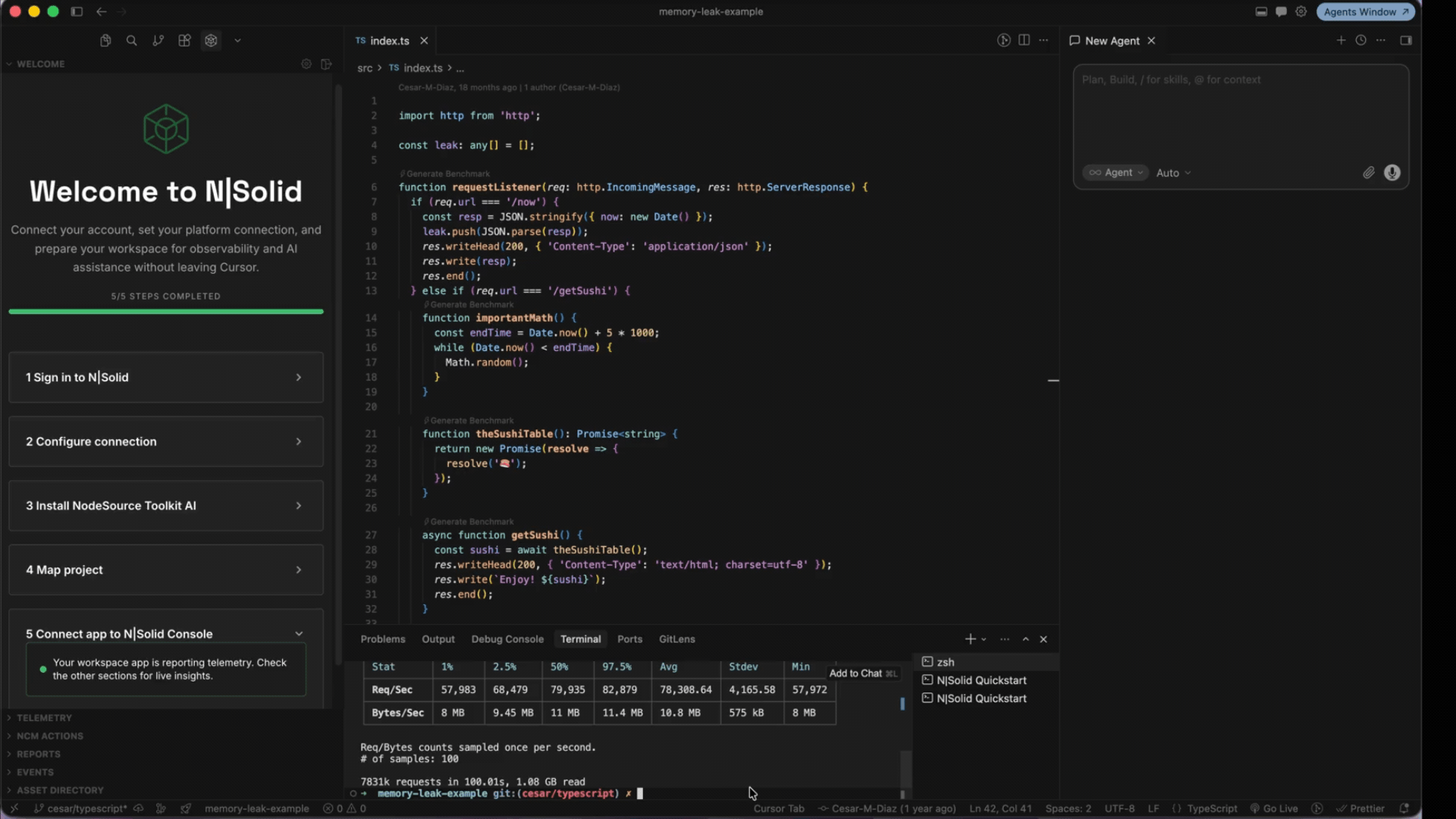
Task: Split the editor right
Action: pos(1024,40)
